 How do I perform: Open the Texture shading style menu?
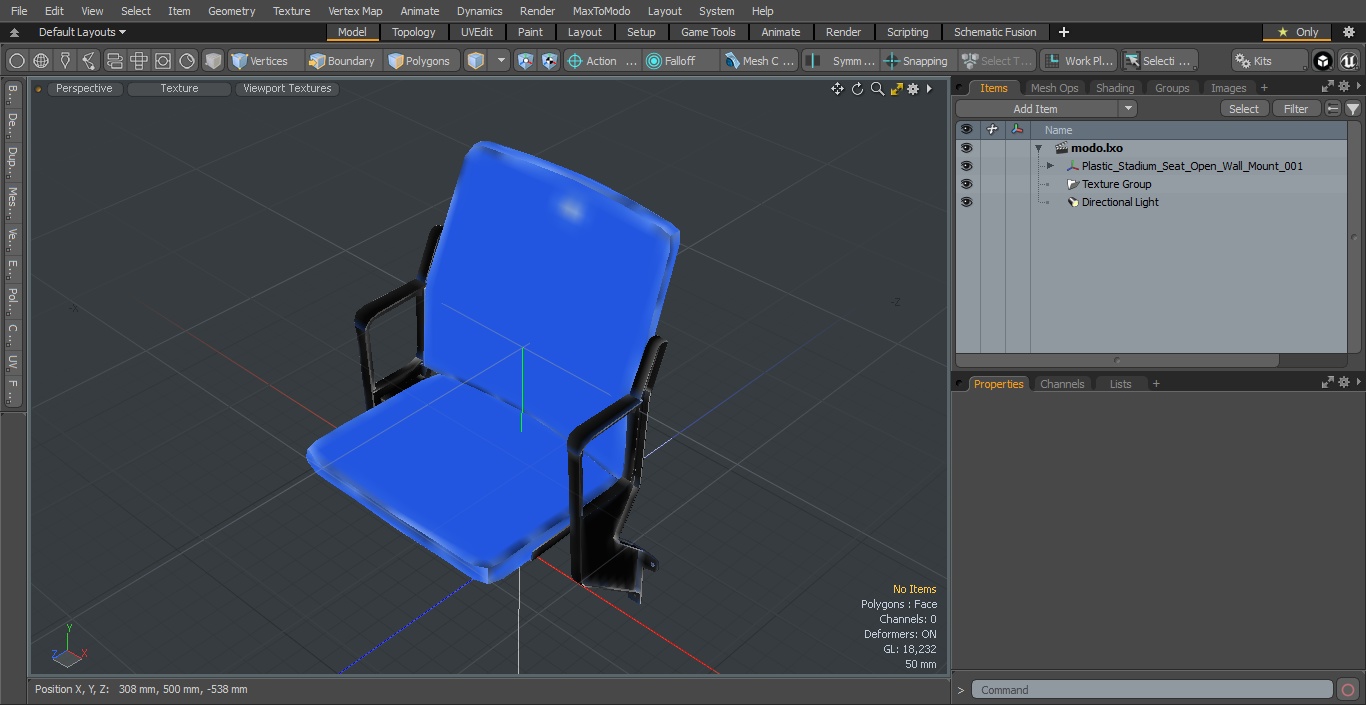click(179, 88)
